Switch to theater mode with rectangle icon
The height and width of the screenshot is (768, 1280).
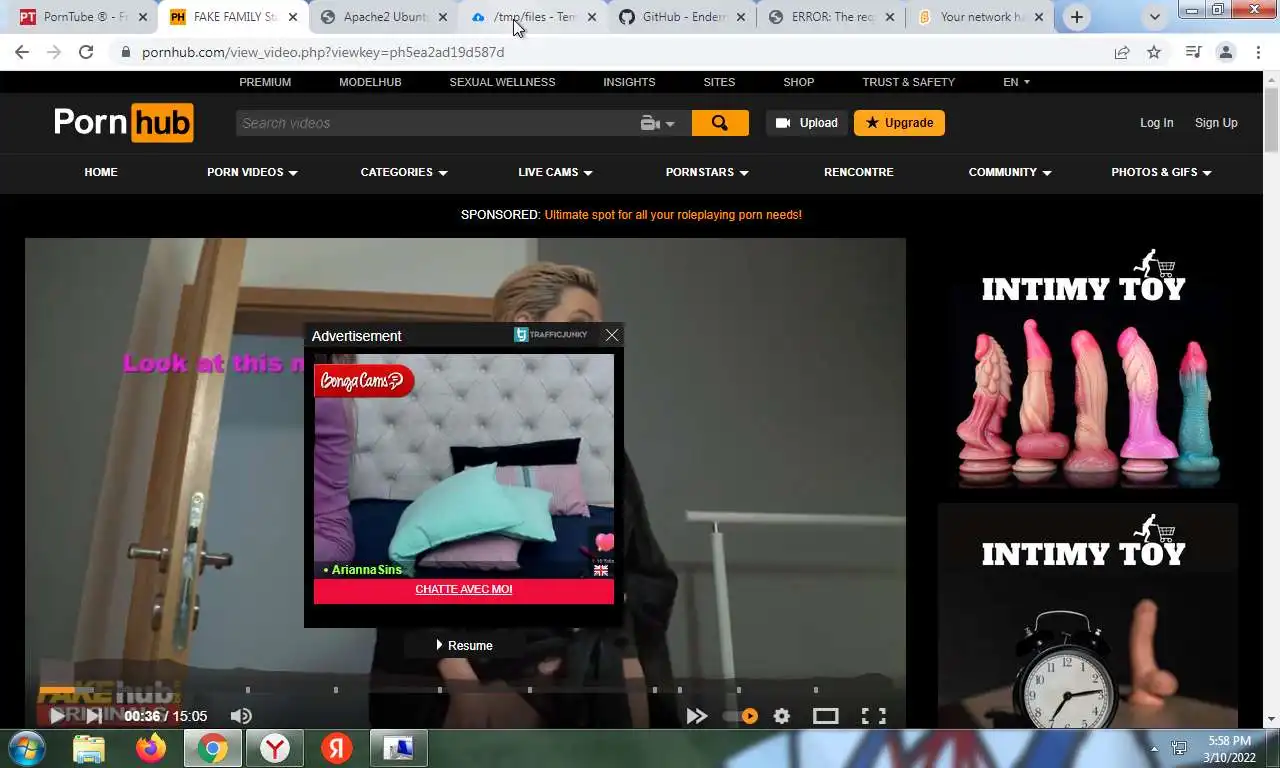pos(825,716)
